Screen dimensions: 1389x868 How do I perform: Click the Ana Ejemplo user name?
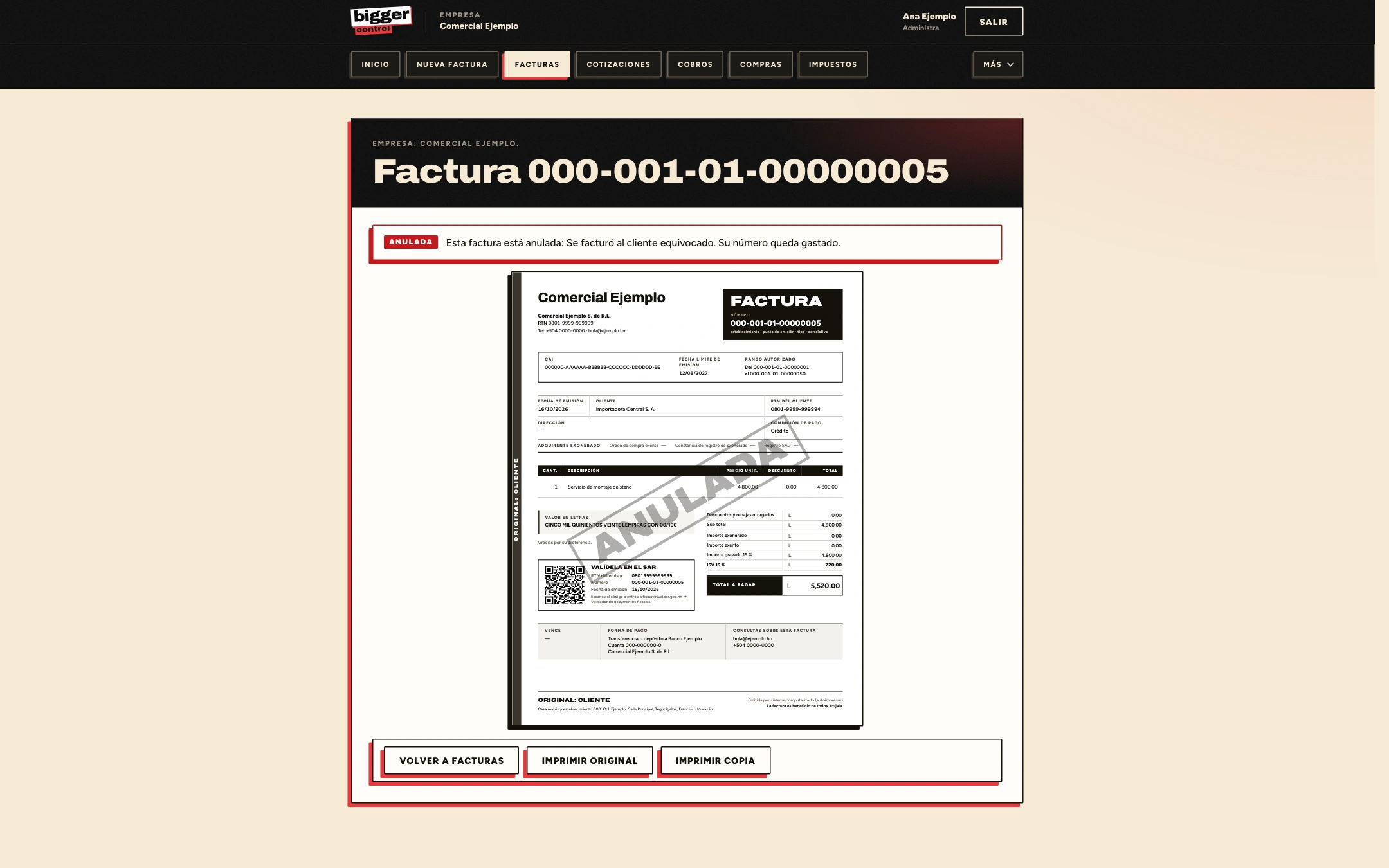[929, 17]
